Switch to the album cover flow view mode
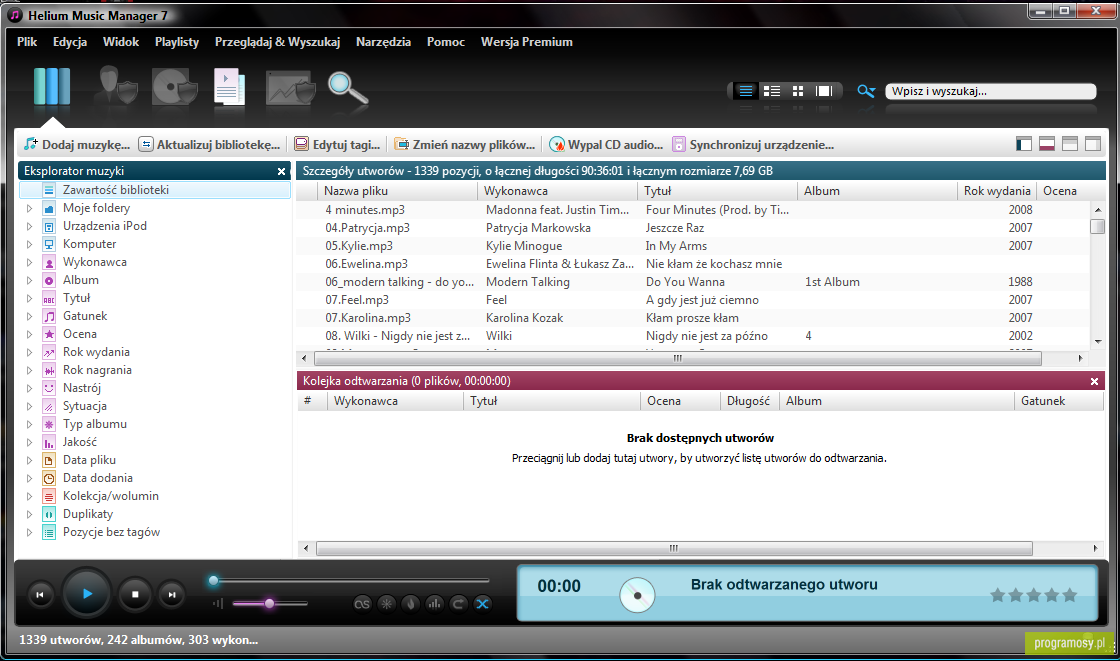This screenshot has height=661, width=1120. (x=824, y=91)
